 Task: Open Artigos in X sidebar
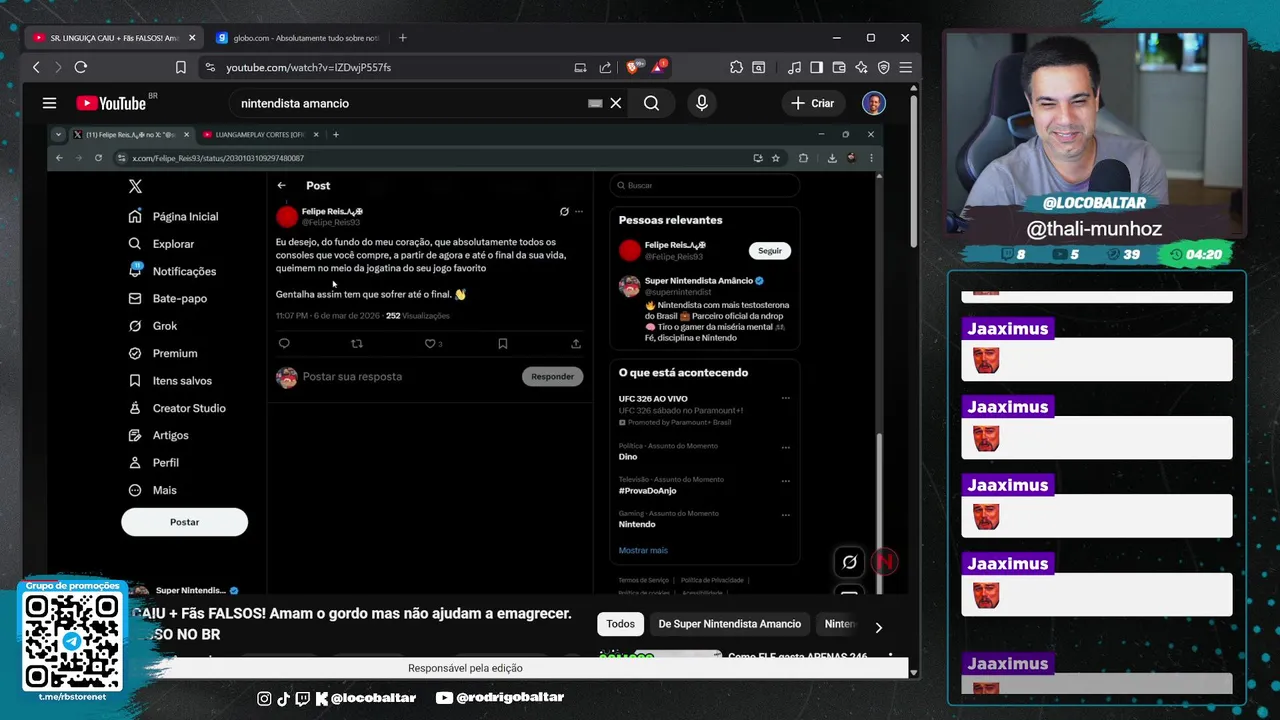(159, 435)
